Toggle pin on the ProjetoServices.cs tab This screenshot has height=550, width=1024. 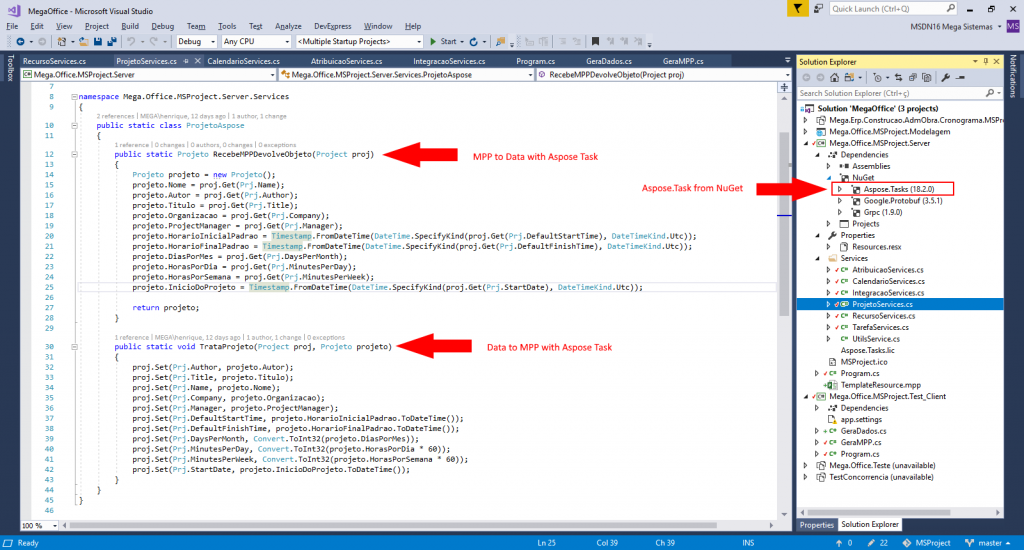(x=186, y=61)
